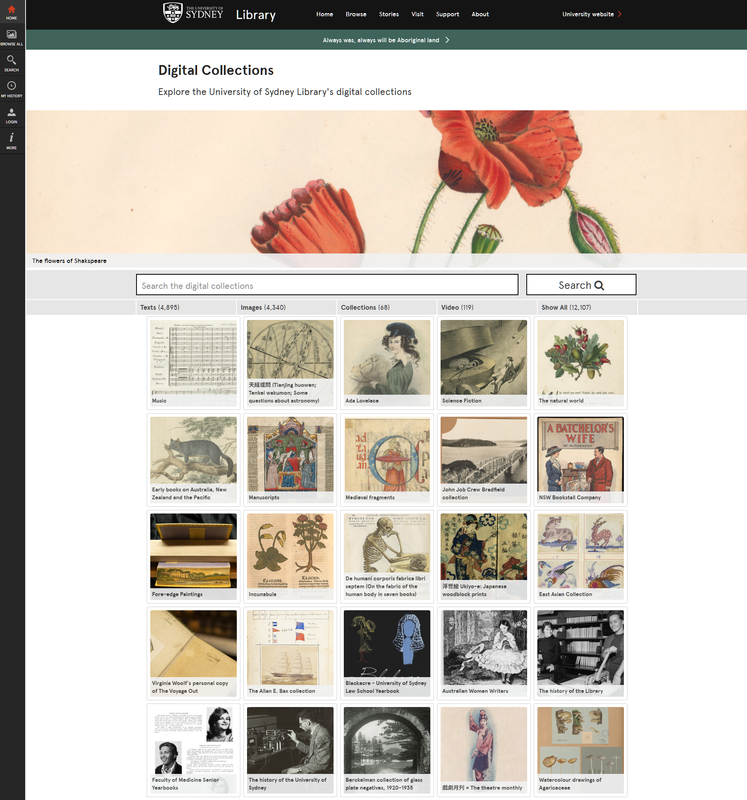Screen dimensions: 747x800
Task: Open the Tianjing huowen astronomy thumbnail
Action: click(290, 363)
